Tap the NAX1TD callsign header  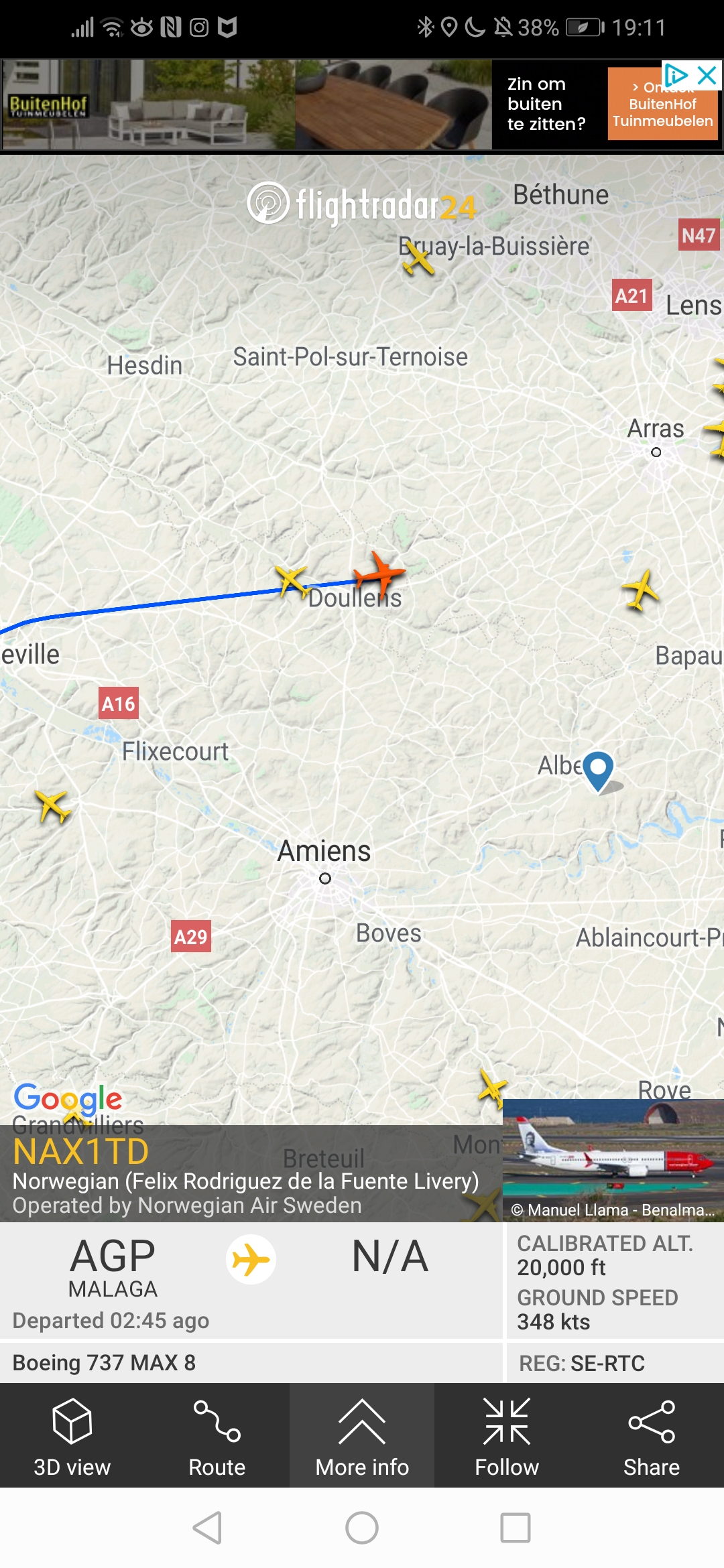[x=80, y=1152]
